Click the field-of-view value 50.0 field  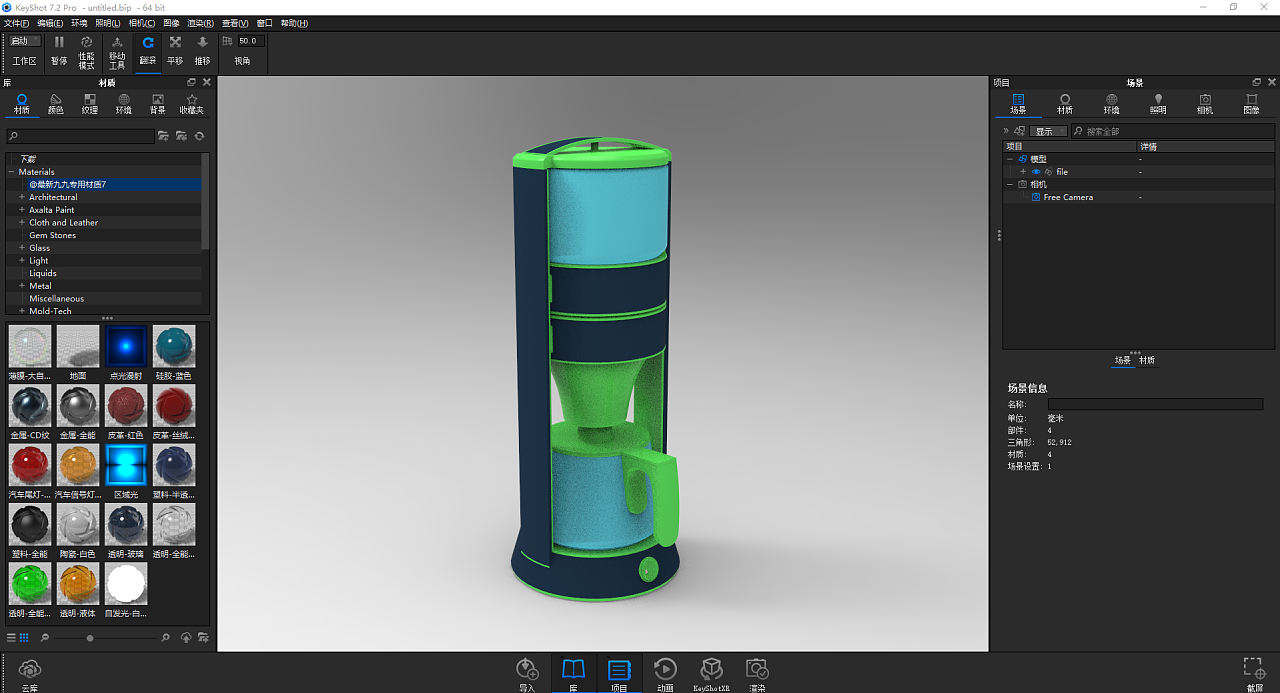pos(249,41)
